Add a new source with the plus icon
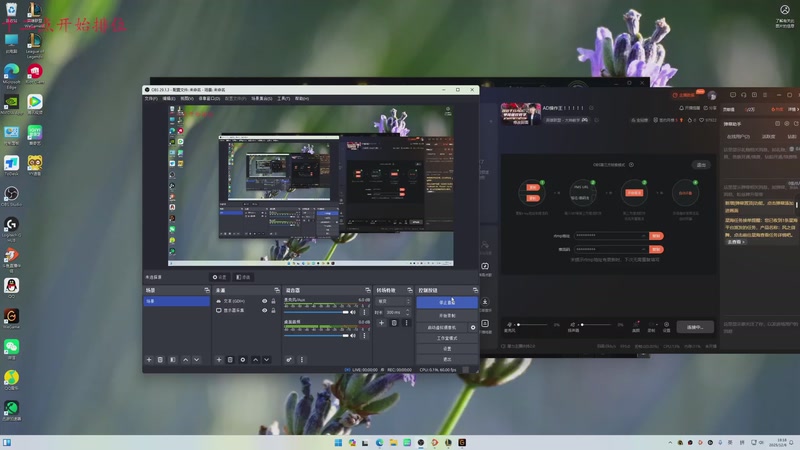The height and width of the screenshot is (450, 800). pyautogui.click(x=219, y=359)
